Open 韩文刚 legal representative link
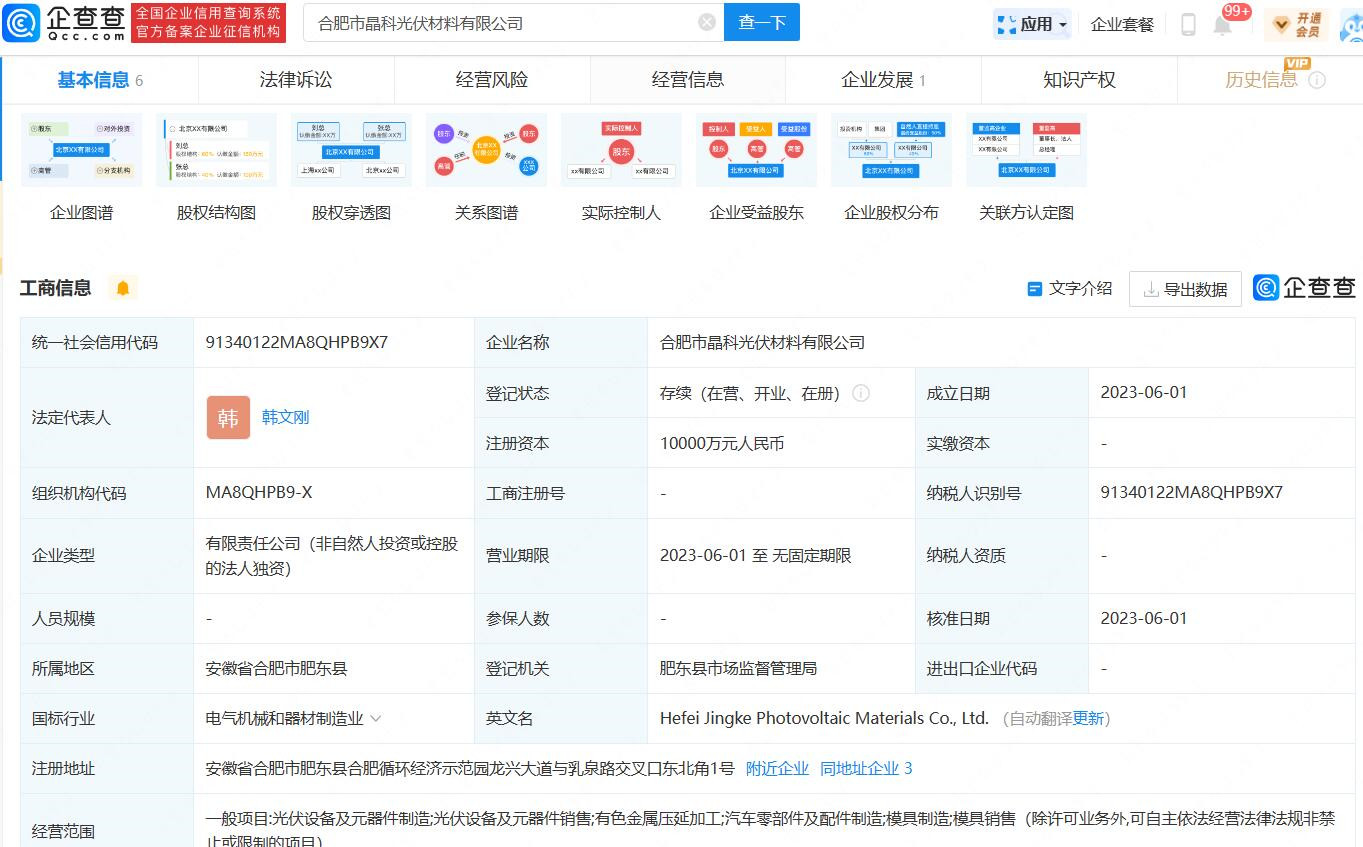1363x847 pixels. click(x=285, y=417)
